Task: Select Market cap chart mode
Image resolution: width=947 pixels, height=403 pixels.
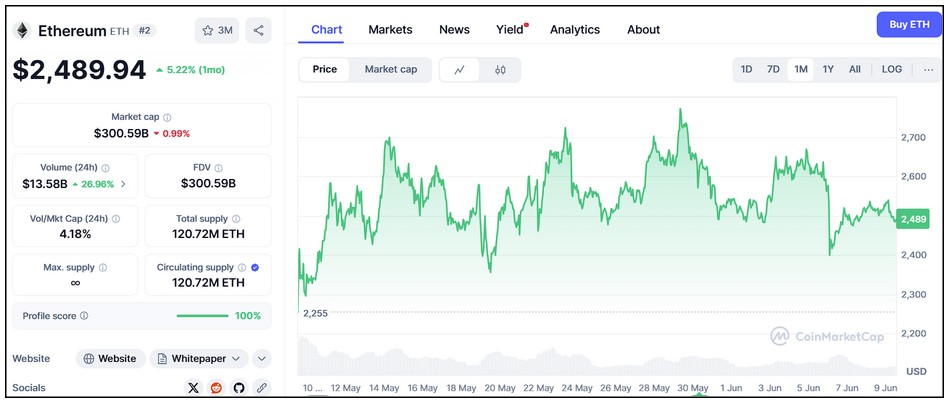Action: point(391,69)
